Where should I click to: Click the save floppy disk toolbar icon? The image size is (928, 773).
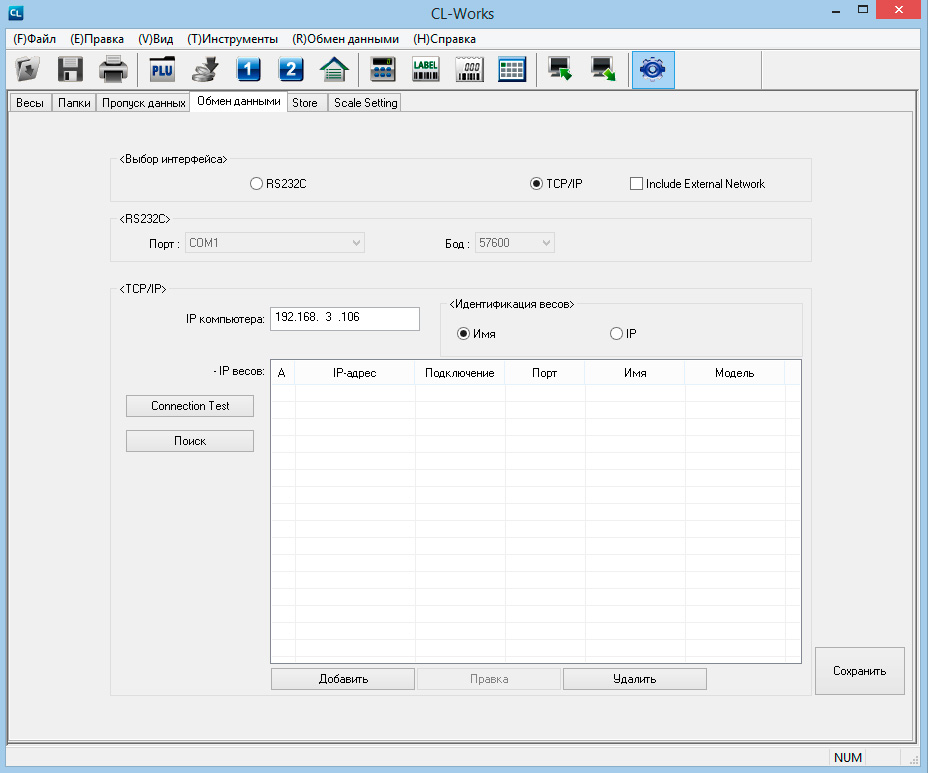(x=70, y=70)
